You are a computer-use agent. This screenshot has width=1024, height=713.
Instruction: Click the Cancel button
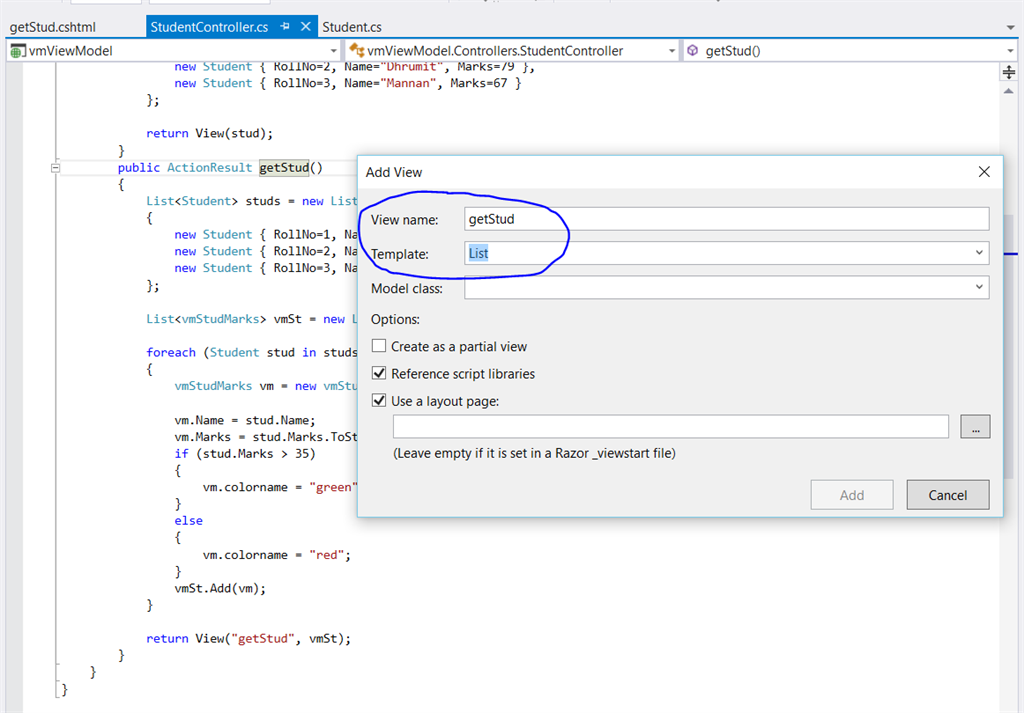coord(947,495)
